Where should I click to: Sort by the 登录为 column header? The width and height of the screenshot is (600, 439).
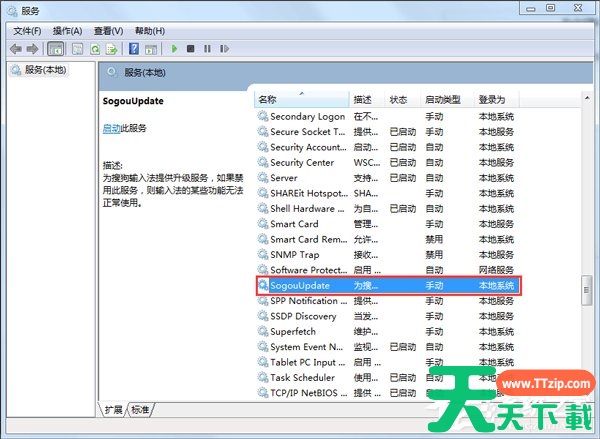tap(497, 100)
